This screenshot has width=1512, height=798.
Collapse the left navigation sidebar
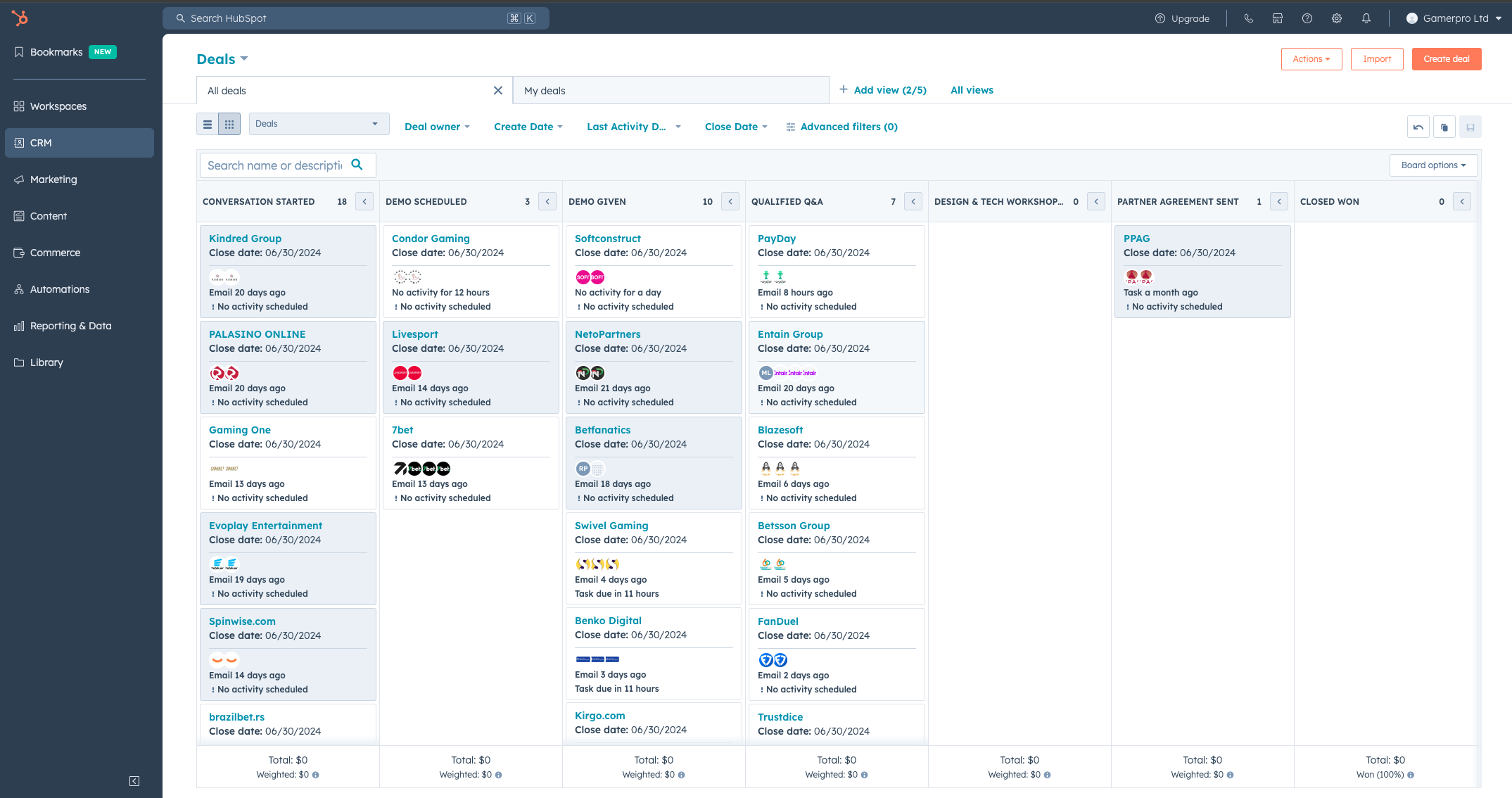coord(134,781)
